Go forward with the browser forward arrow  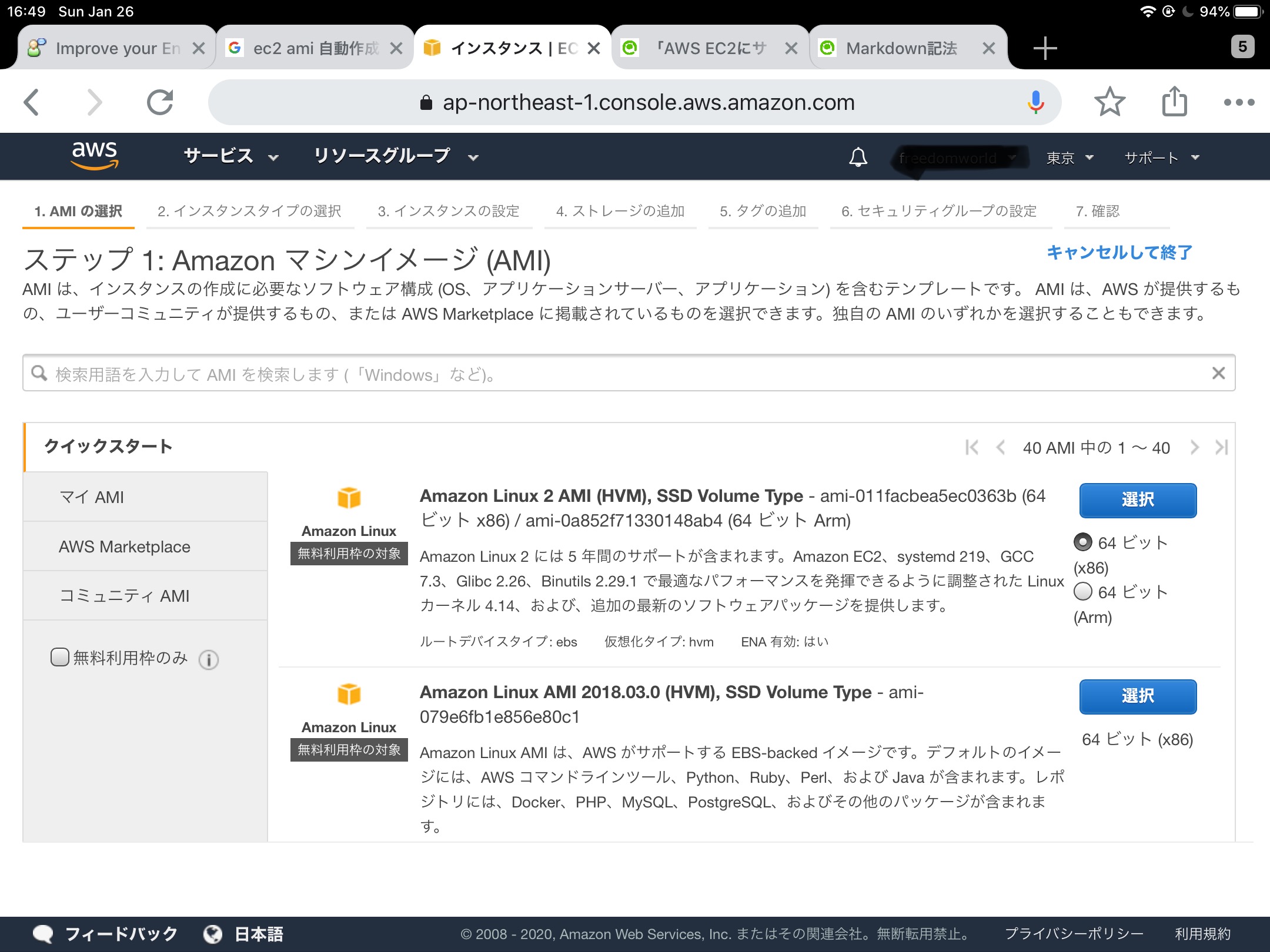tap(94, 102)
